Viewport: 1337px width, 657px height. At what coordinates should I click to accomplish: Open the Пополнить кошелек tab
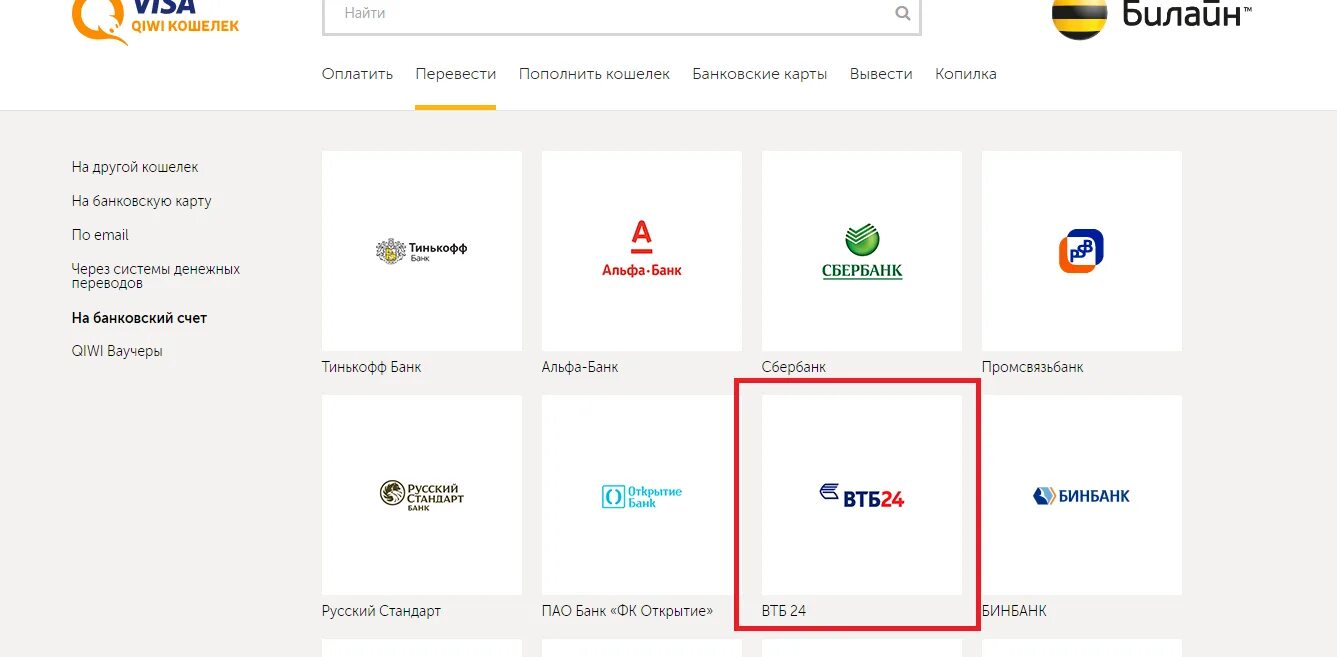594,74
